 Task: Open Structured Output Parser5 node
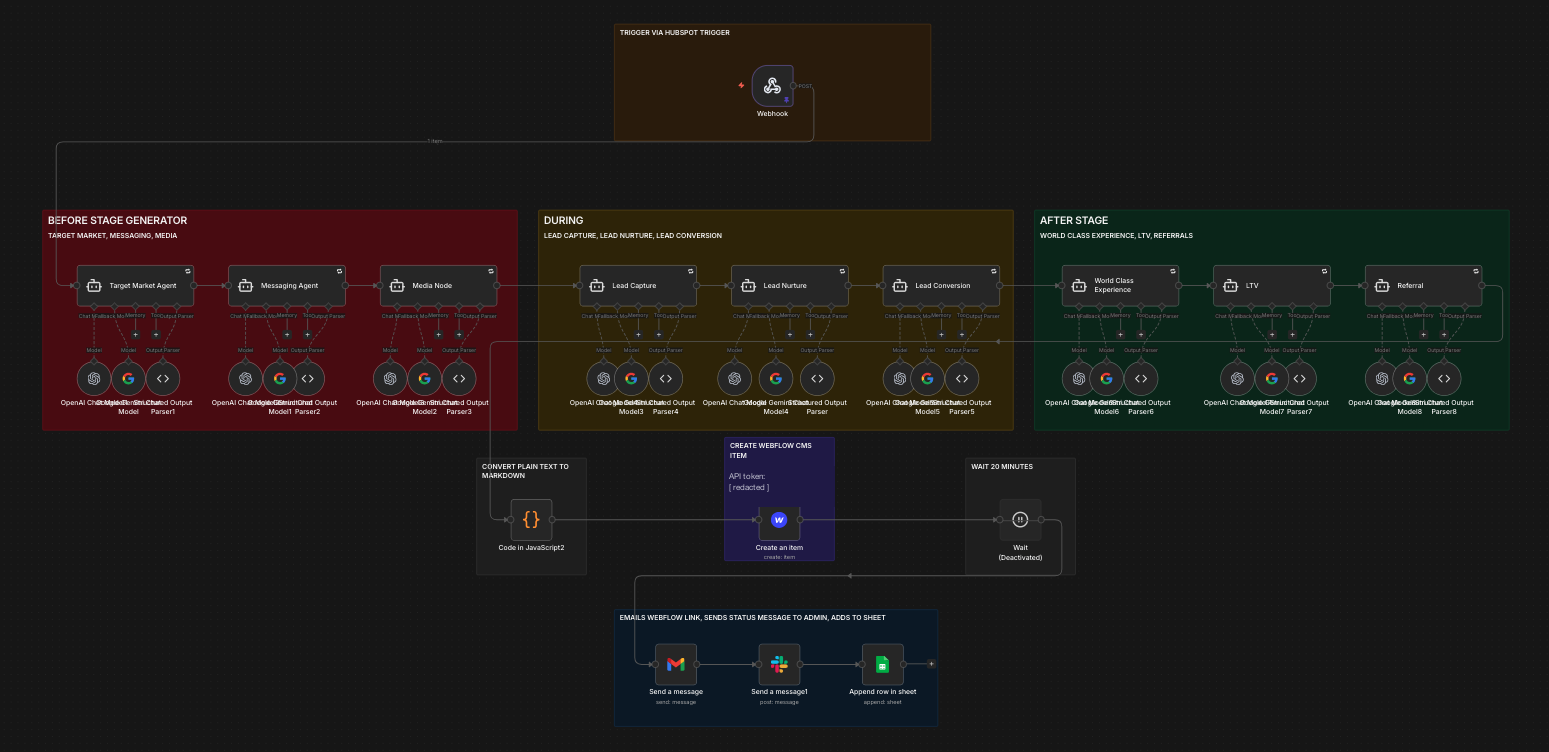[x=961, y=379]
